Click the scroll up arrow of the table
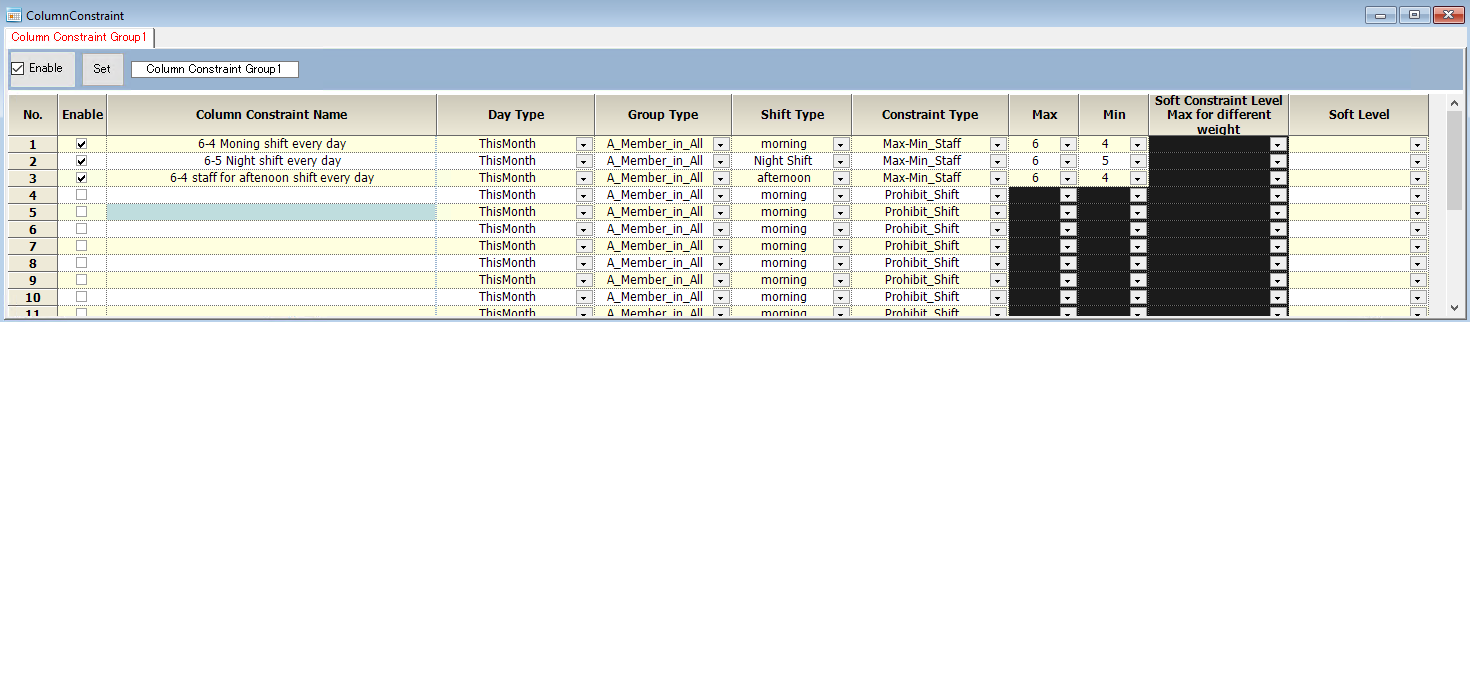1470x692 pixels. click(x=1455, y=103)
